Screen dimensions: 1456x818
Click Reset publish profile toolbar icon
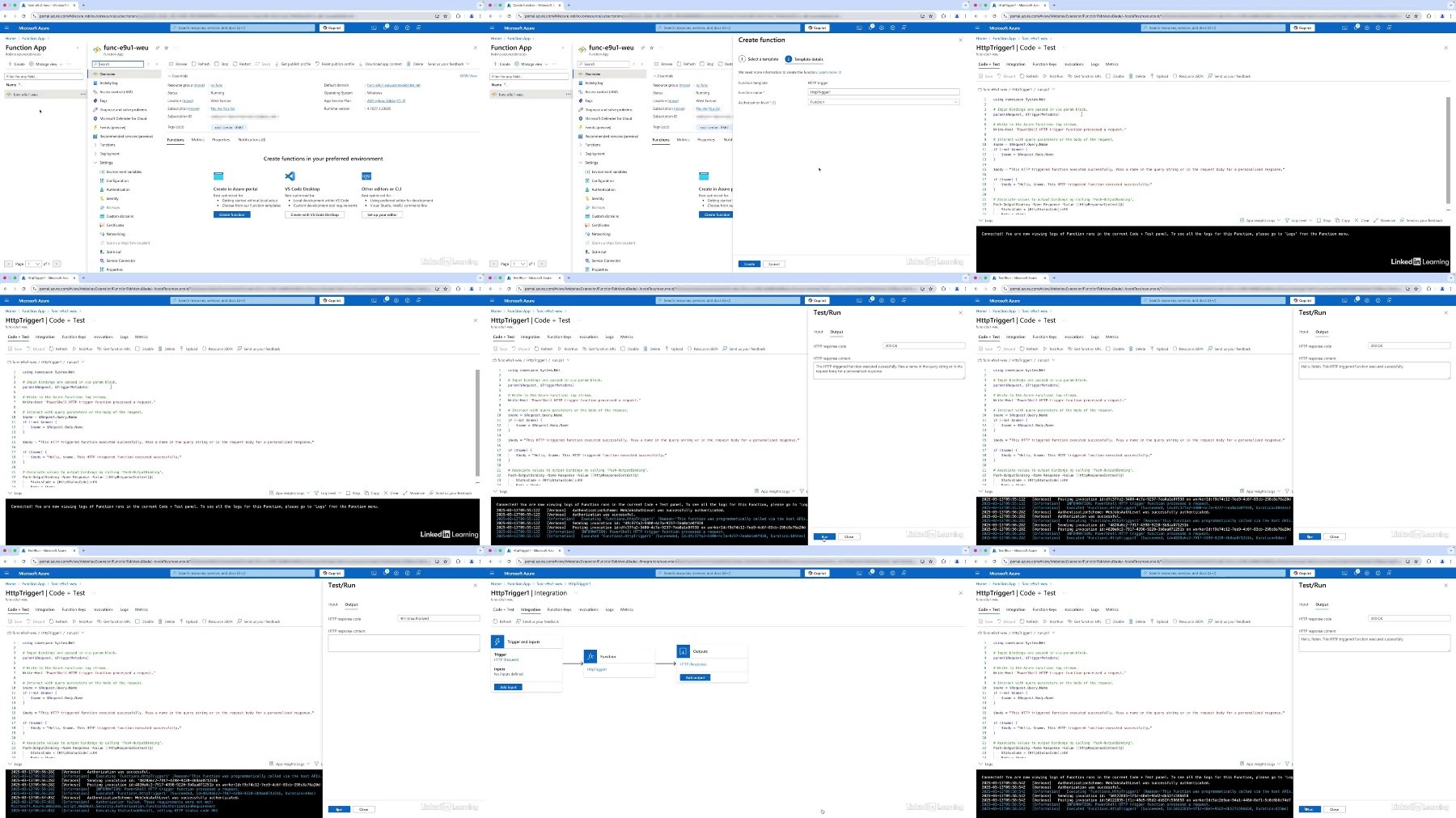click(318, 64)
